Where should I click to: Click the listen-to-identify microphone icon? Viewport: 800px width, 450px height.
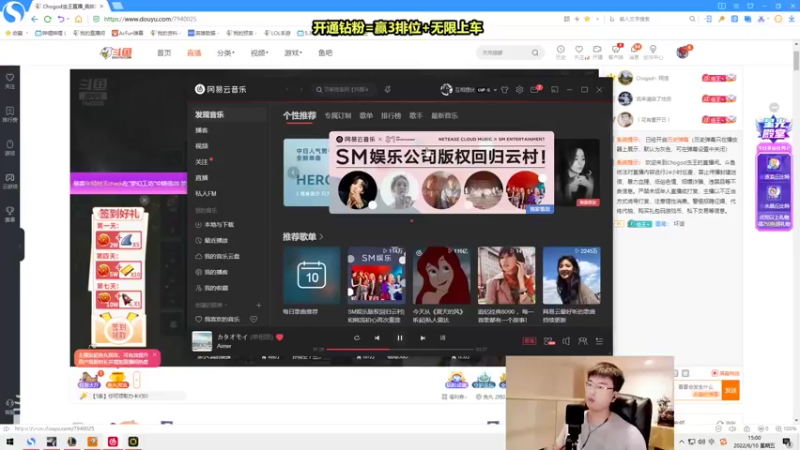pos(388,90)
